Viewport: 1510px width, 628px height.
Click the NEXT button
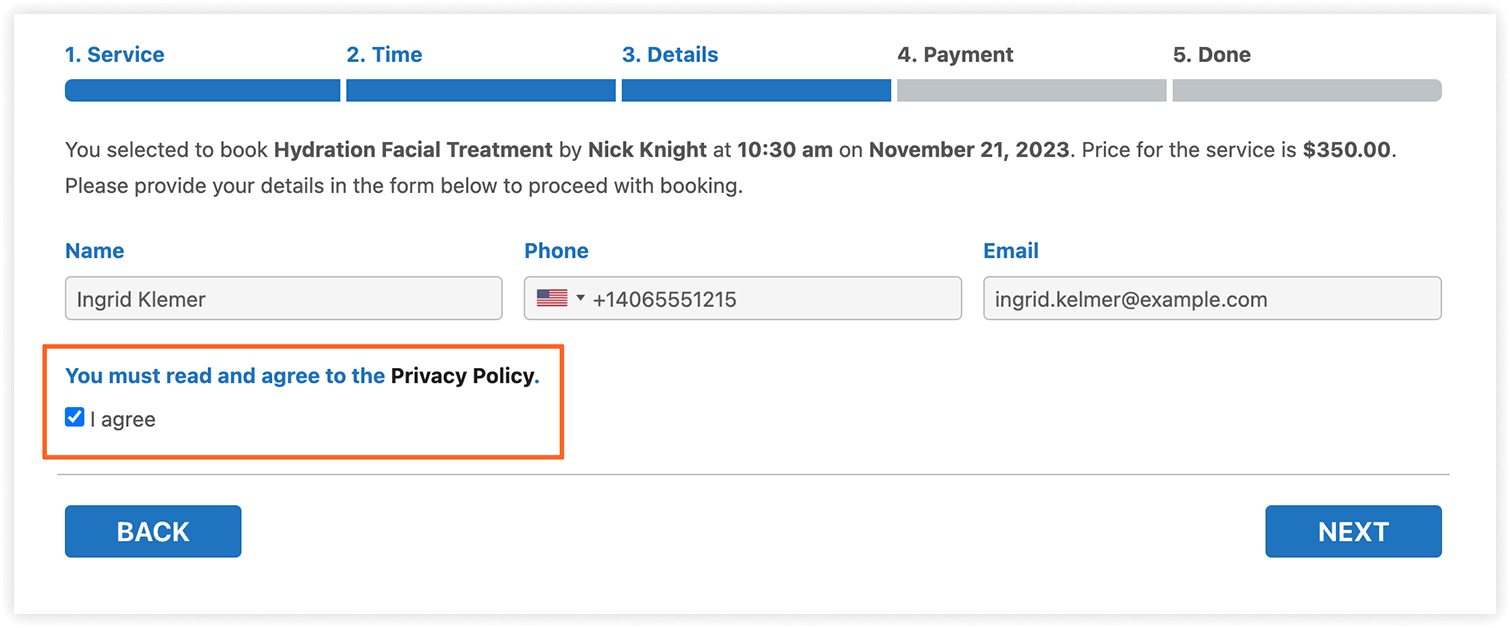(1353, 531)
